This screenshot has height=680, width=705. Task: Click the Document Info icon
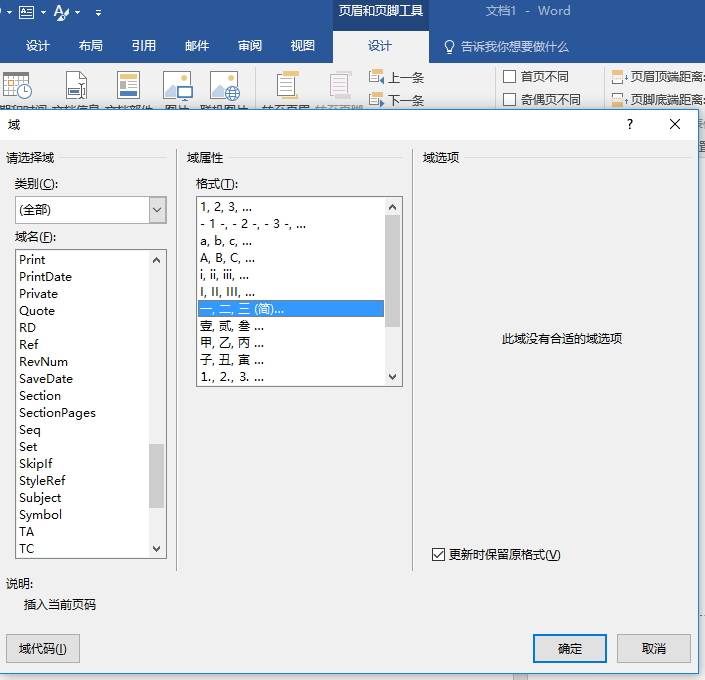76,85
